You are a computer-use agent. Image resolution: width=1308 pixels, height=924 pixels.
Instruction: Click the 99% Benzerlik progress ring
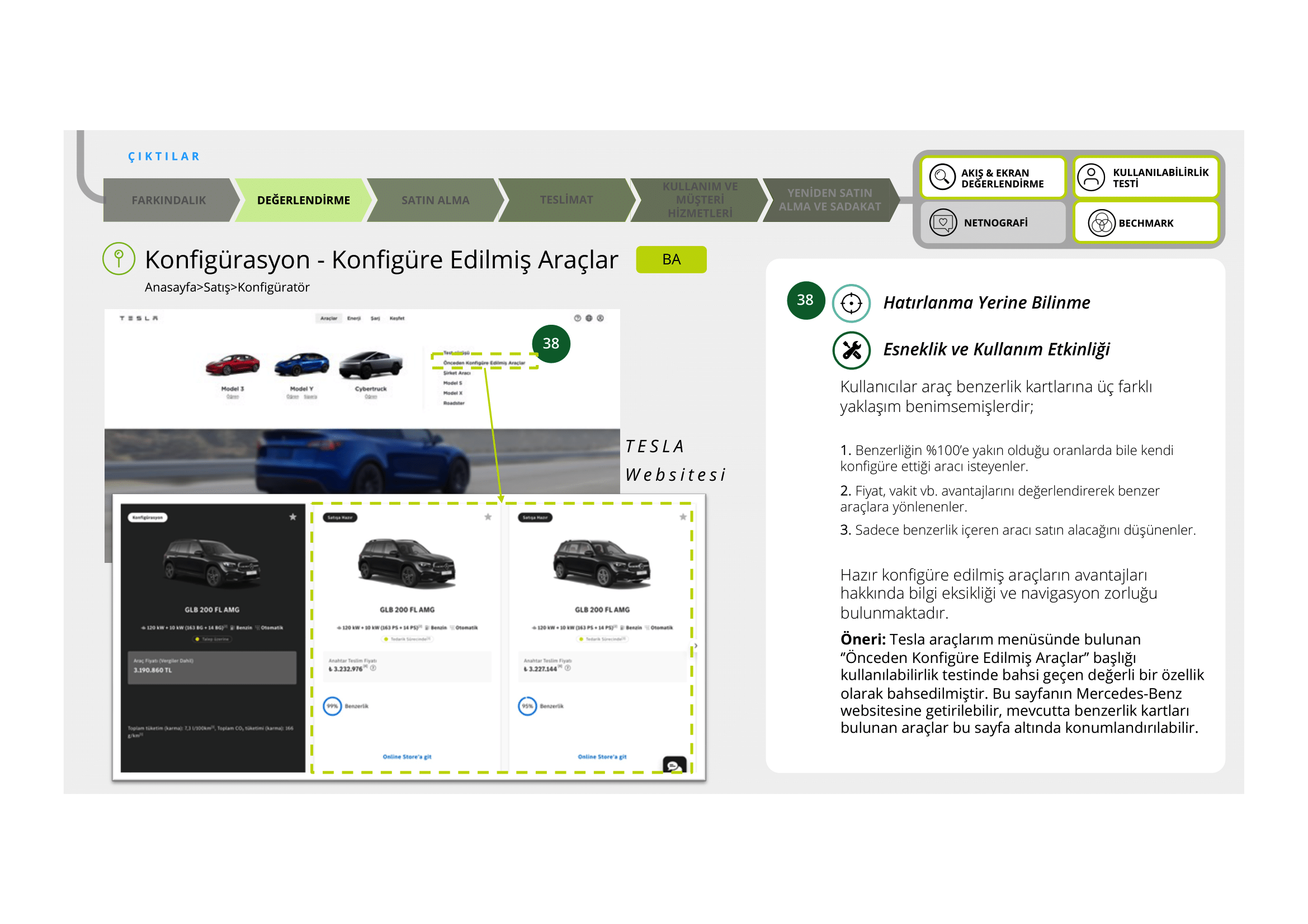pos(332,706)
